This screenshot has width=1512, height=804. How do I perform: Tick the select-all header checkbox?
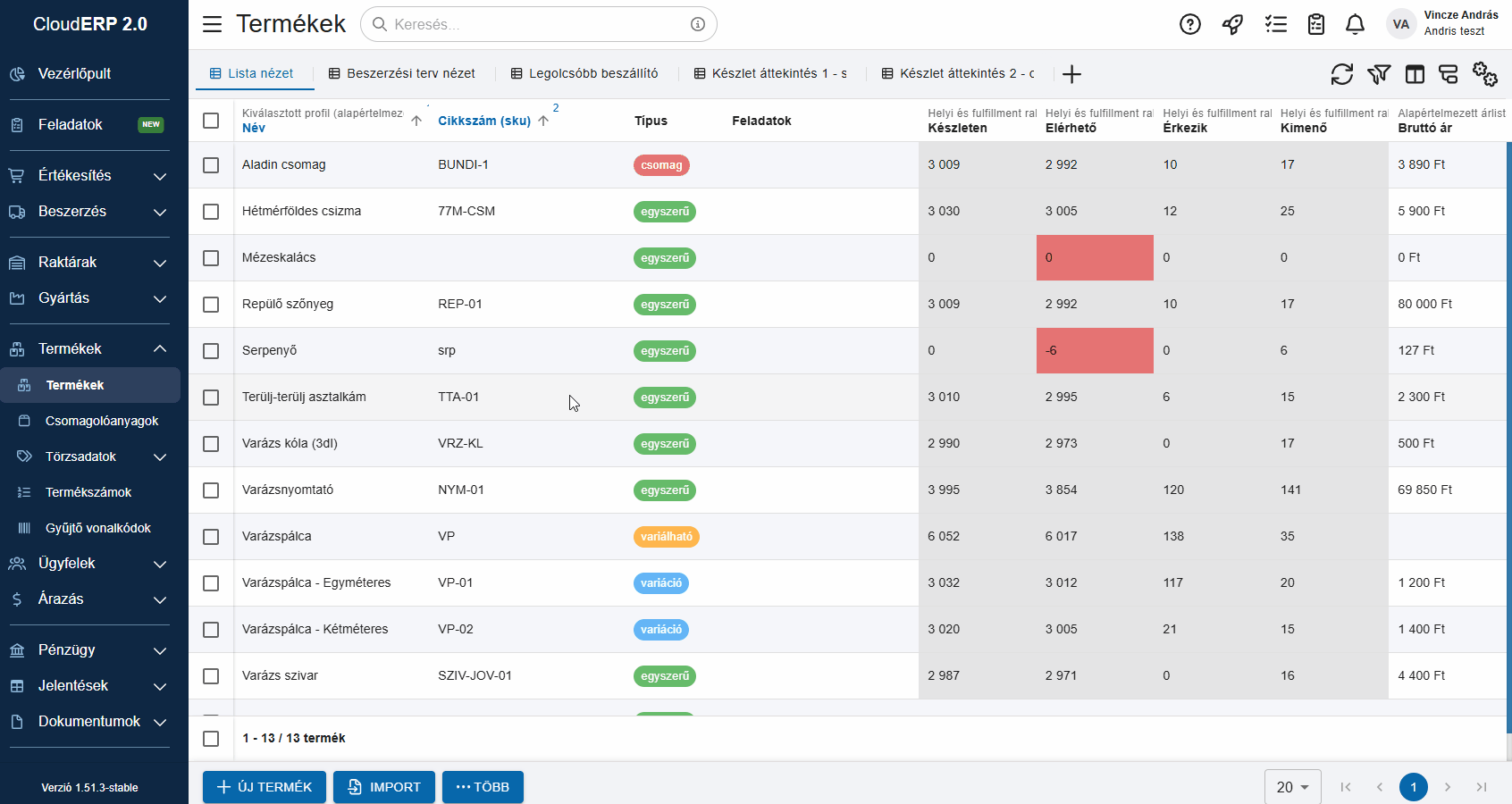211,121
